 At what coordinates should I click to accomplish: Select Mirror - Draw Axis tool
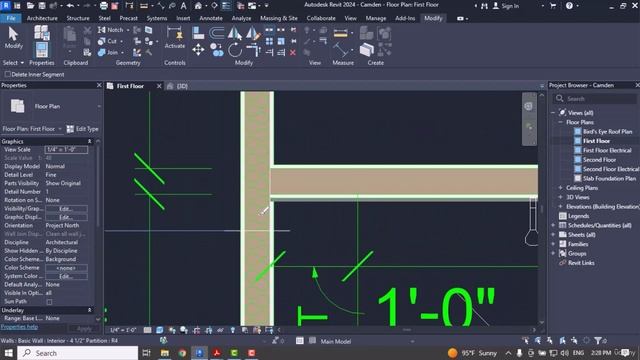pos(252,33)
